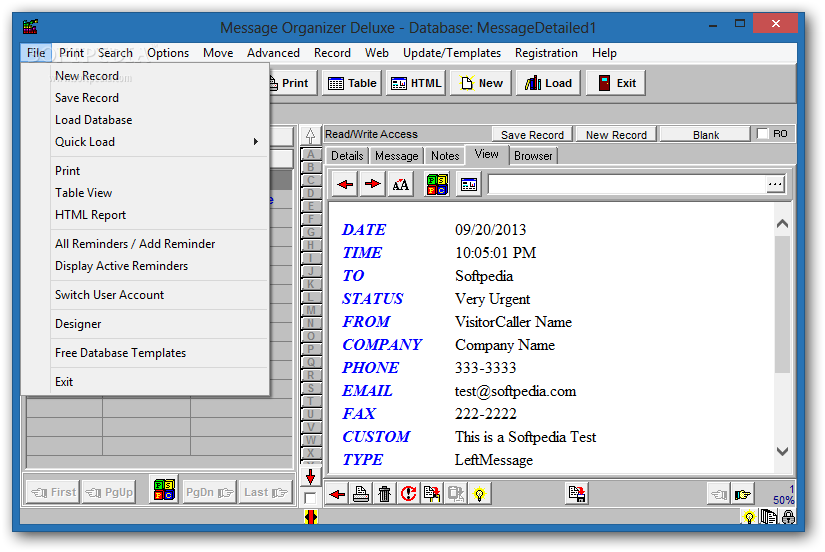Choose New Record from File menu

[x=159, y=76]
